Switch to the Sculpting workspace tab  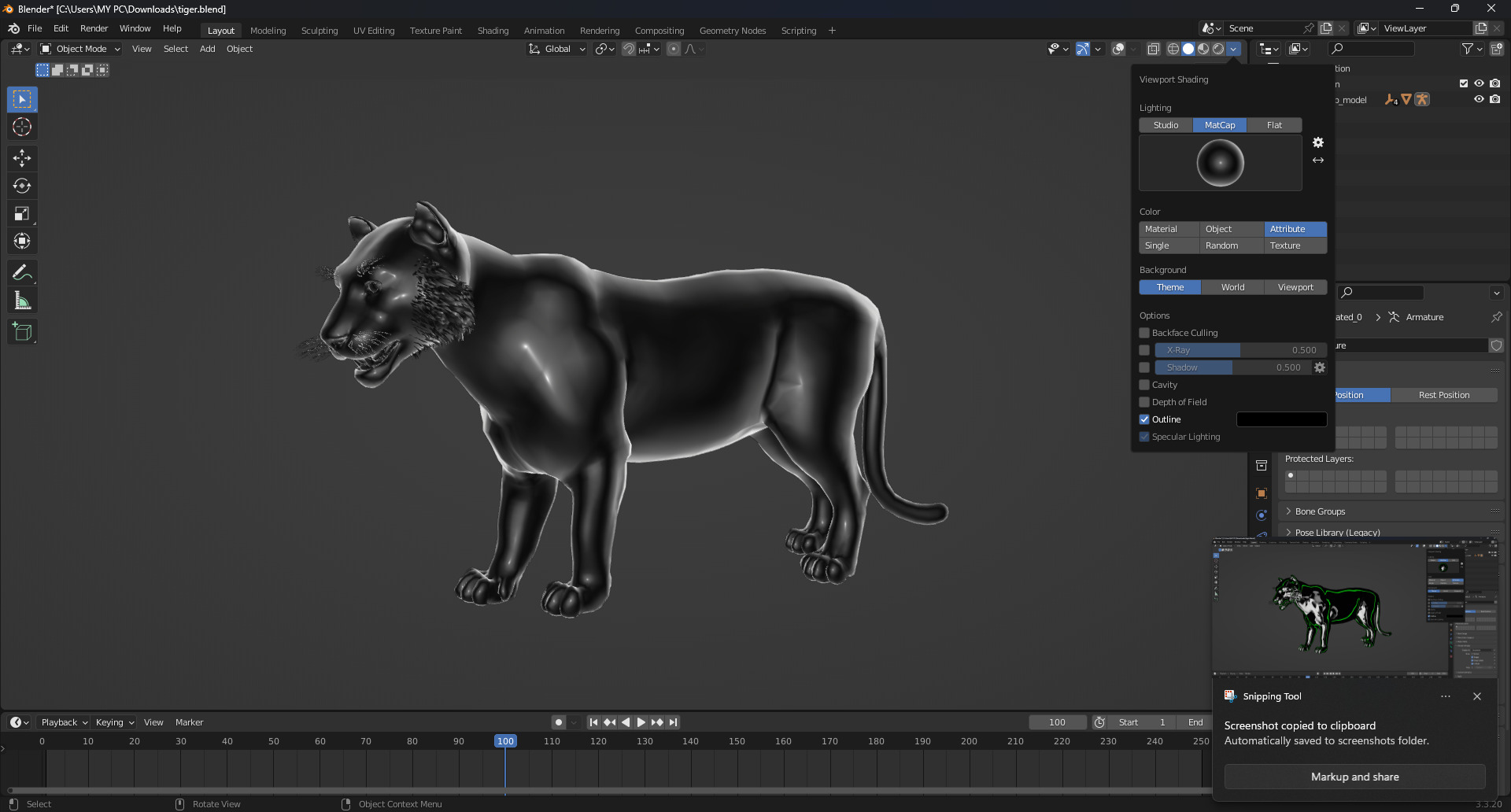tap(320, 31)
